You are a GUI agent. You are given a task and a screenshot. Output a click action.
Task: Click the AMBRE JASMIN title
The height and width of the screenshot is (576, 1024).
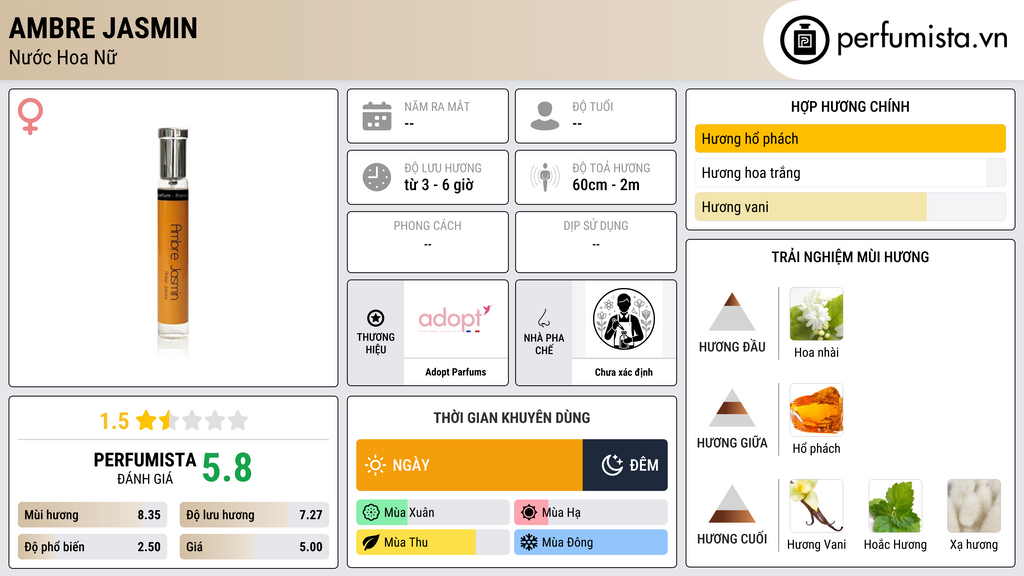coord(103,28)
